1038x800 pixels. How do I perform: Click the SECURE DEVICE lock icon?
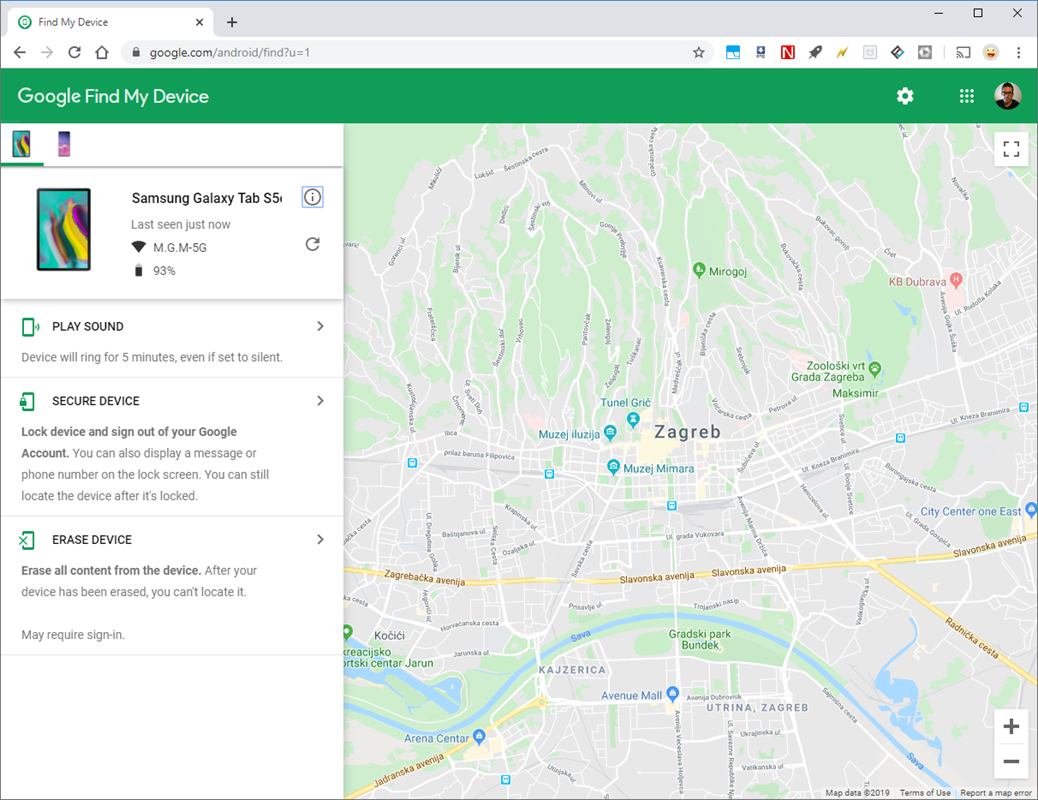coord(27,401)
